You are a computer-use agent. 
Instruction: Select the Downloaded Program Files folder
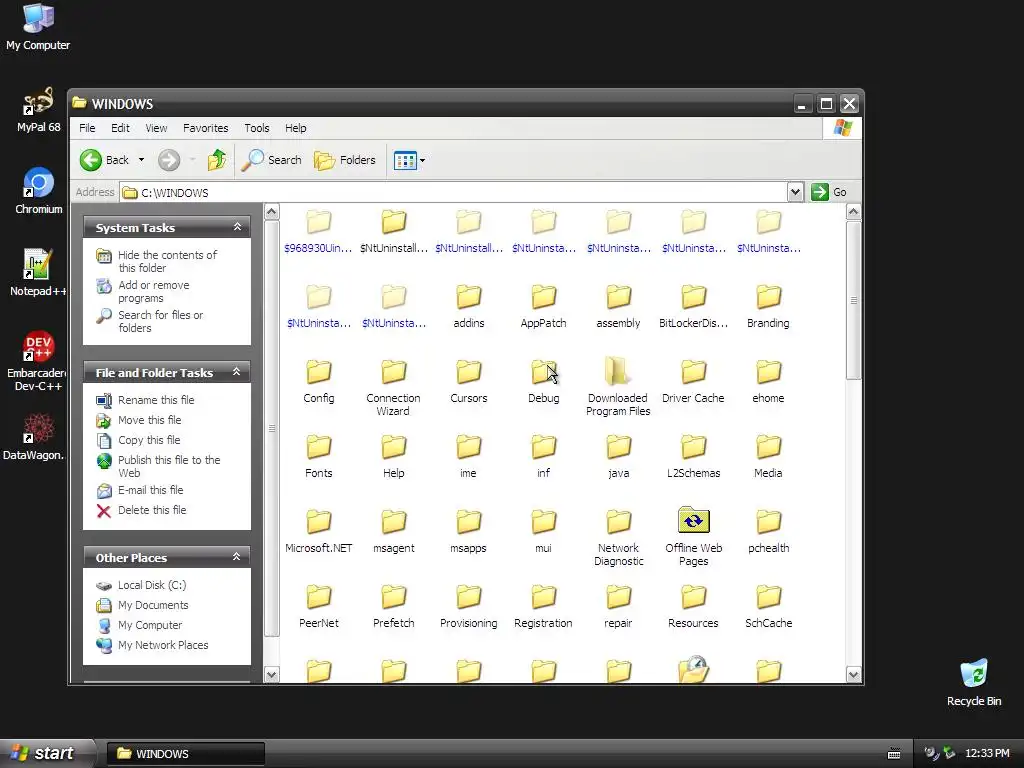[618, 386]
